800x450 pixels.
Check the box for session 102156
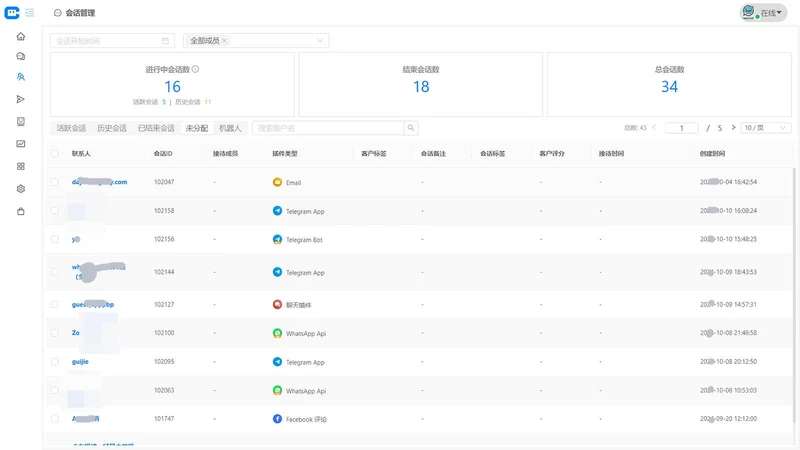click(55, 239)
